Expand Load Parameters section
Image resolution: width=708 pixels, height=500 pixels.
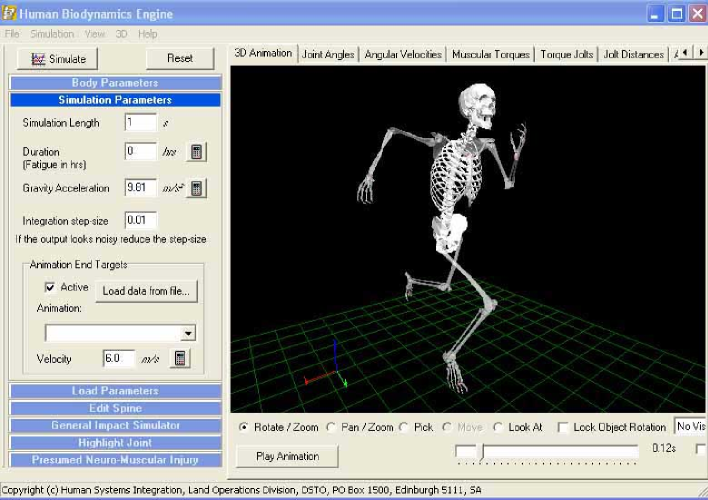[x=115, y=391]
